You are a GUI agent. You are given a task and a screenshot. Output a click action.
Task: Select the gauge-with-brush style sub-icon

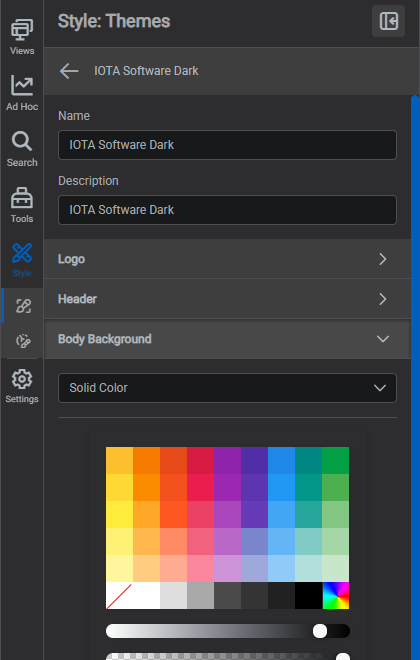point(23,341)
